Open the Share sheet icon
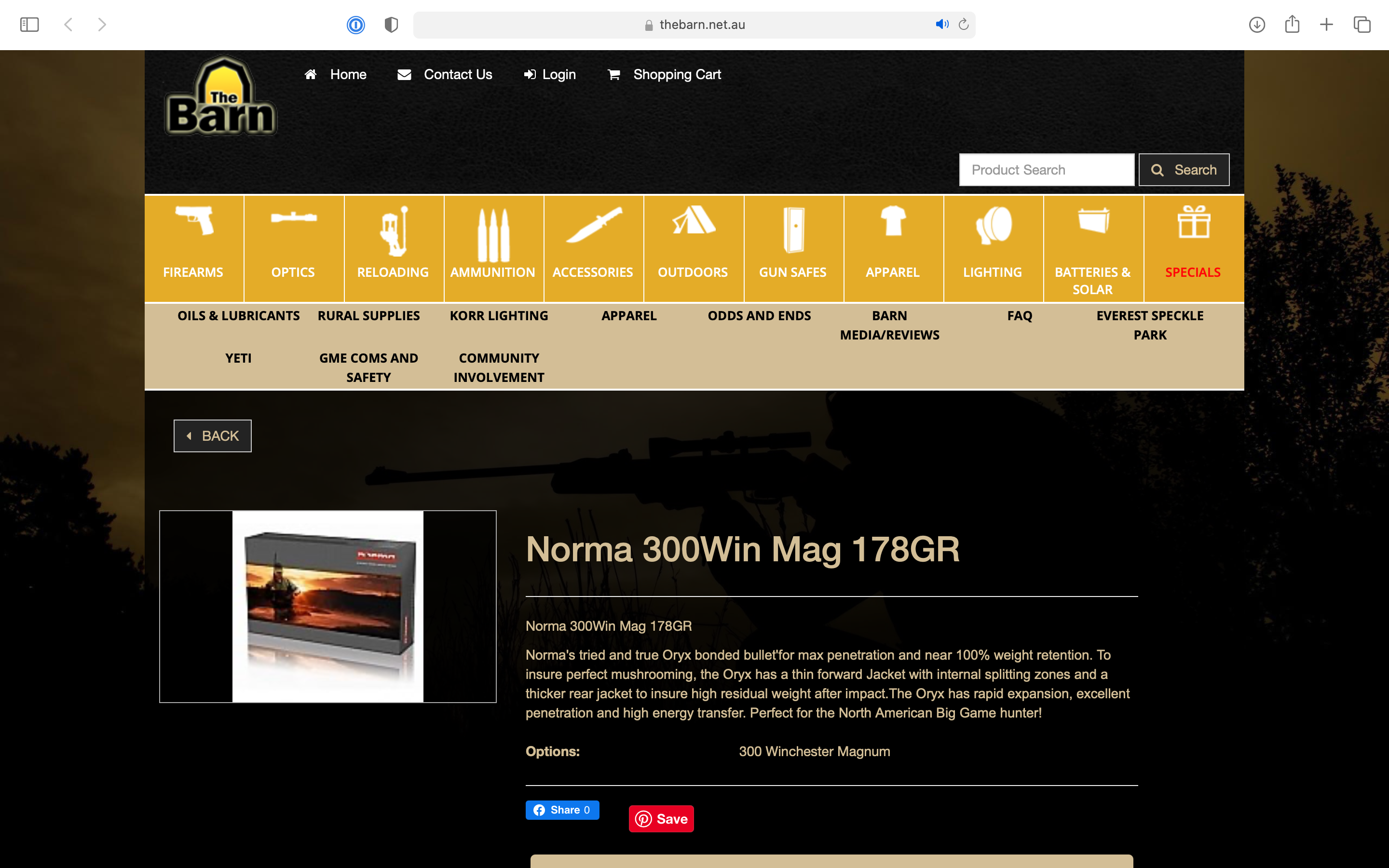 (1292, 24)
